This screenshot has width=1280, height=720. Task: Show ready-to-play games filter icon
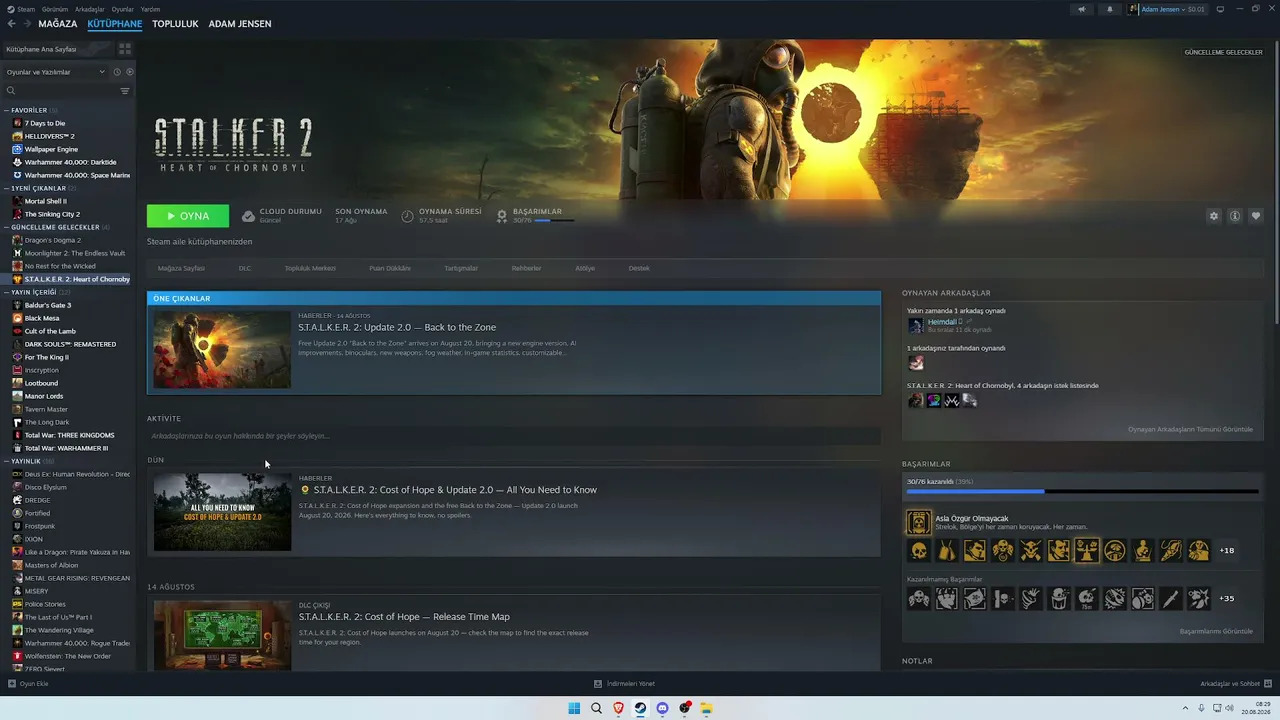130,72
